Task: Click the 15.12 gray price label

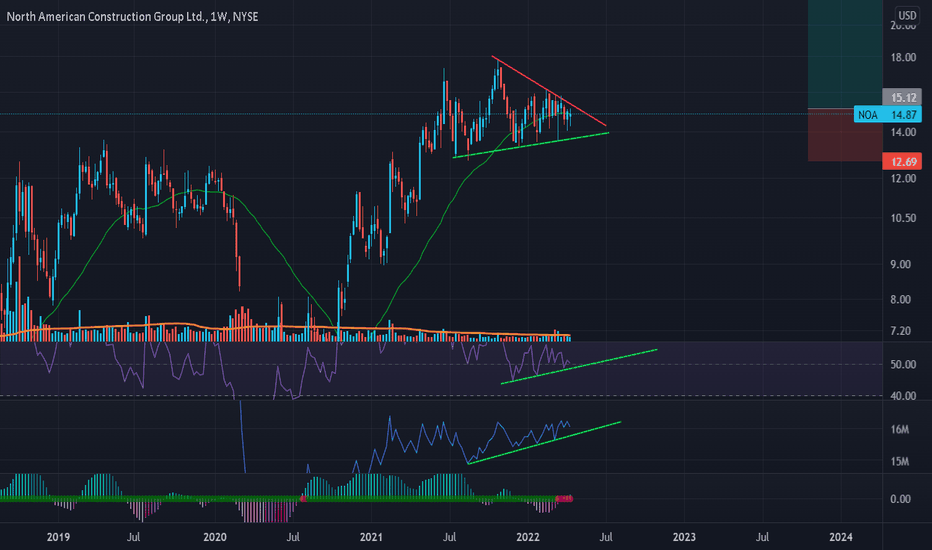Action: [902, 97]
